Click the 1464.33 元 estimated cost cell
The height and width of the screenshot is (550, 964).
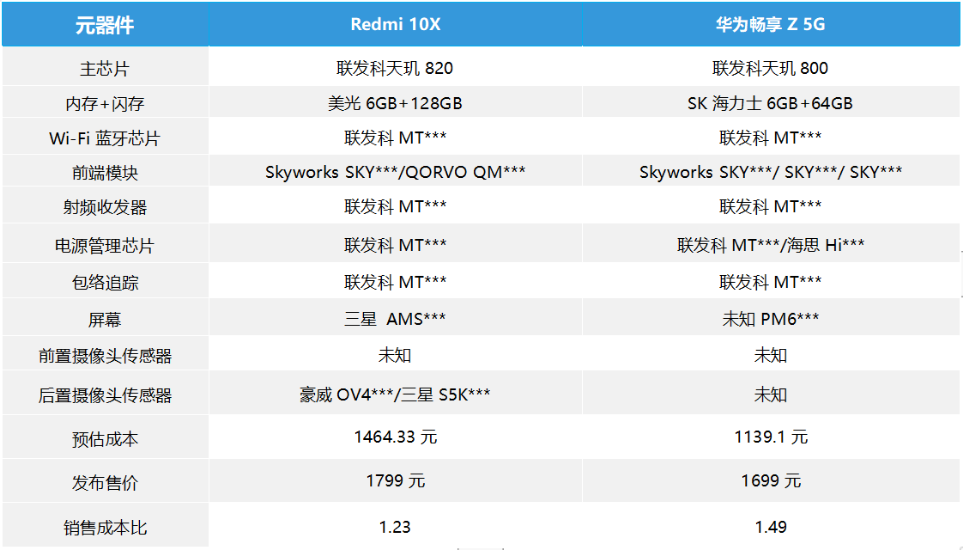click(395, 437)
